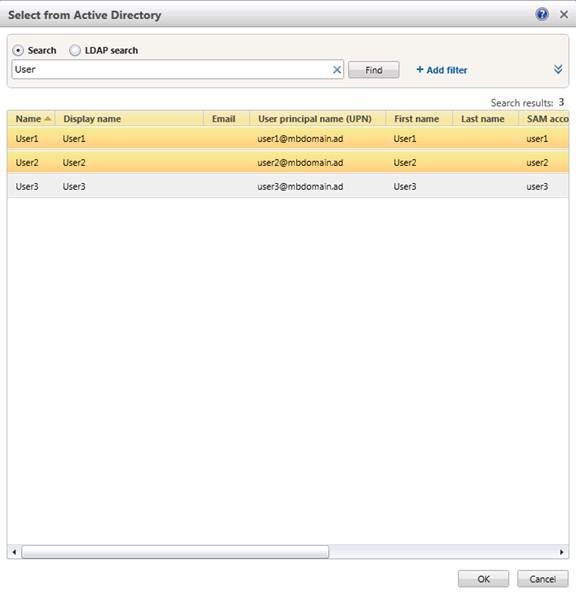Click the OK button
Image resolution: width=576 pixels, height=603 pixels.
[483, 579]
